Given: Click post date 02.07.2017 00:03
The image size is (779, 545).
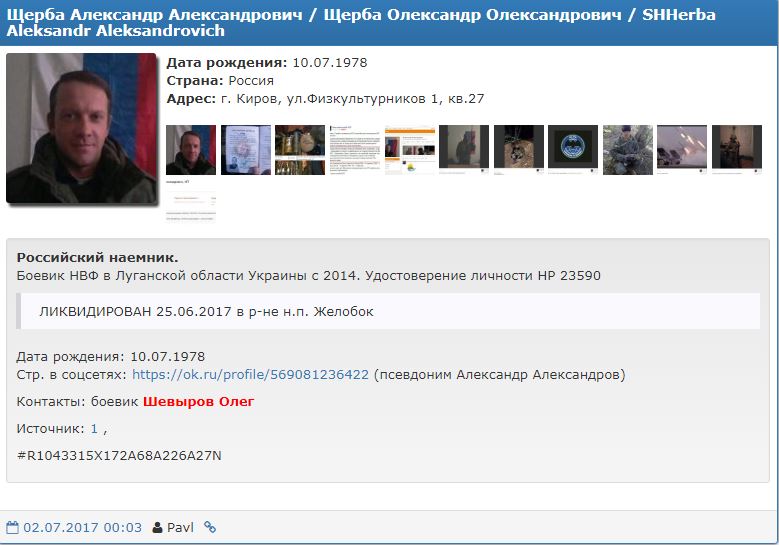Looking at the screenshot, I should coord(82,528).
